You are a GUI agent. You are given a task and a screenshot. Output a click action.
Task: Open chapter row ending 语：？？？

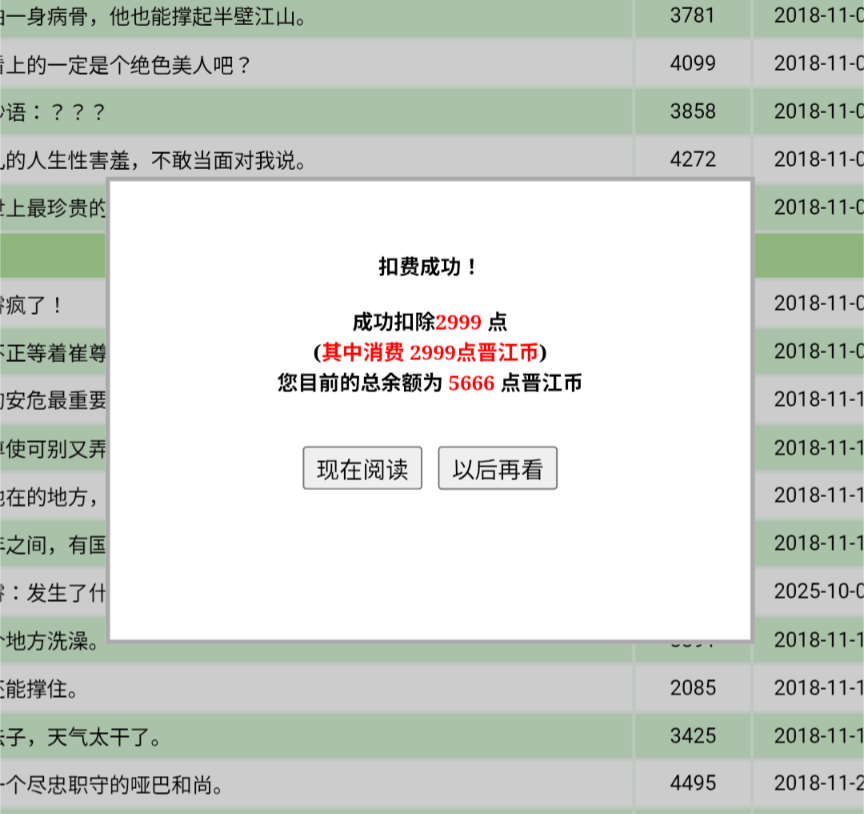click(52, 112)
